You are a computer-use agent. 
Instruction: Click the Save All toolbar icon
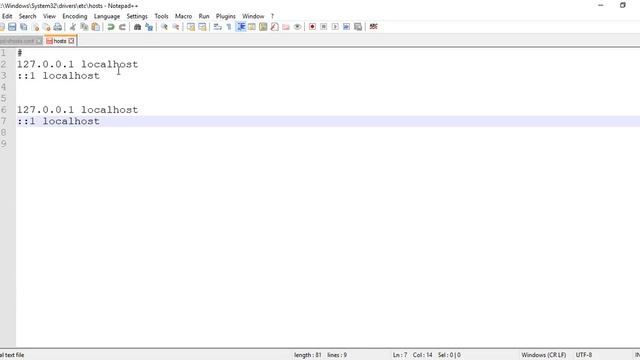click(x=24, y=27)
